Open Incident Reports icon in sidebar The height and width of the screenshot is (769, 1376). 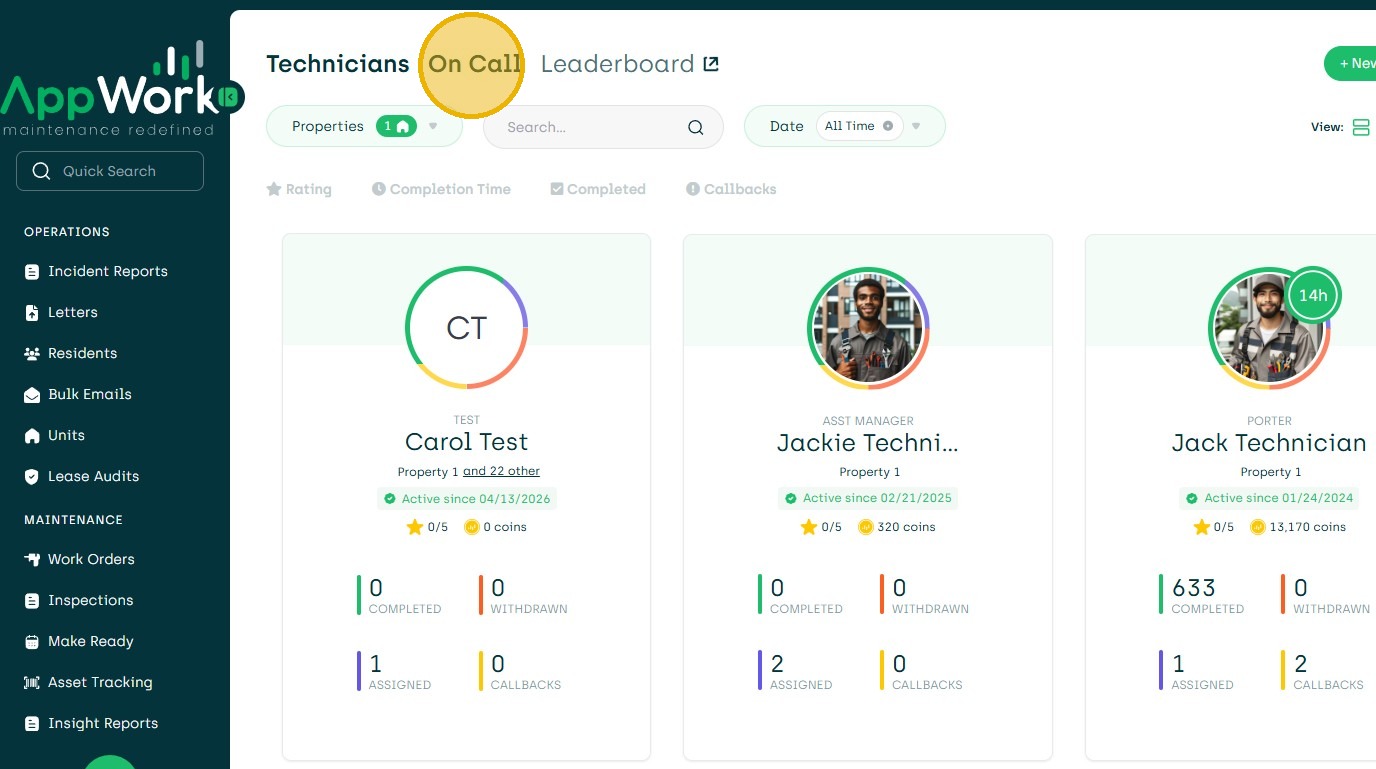[x=32, y=272]
